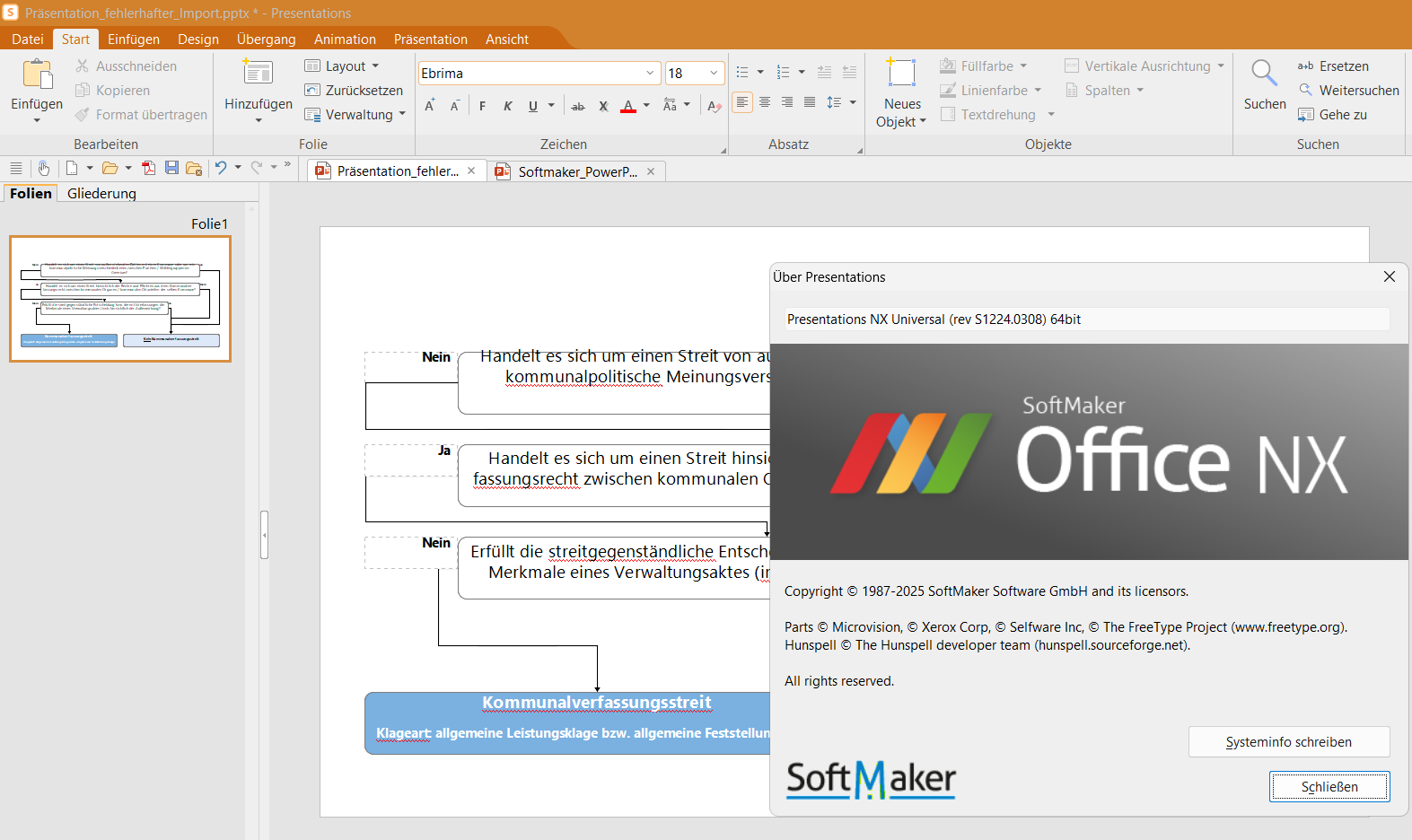Click the hamburger menu icon in quick toolbar
Viewport: 1412px width, 840px height.
pyautogui.click(x=16, y=168)
